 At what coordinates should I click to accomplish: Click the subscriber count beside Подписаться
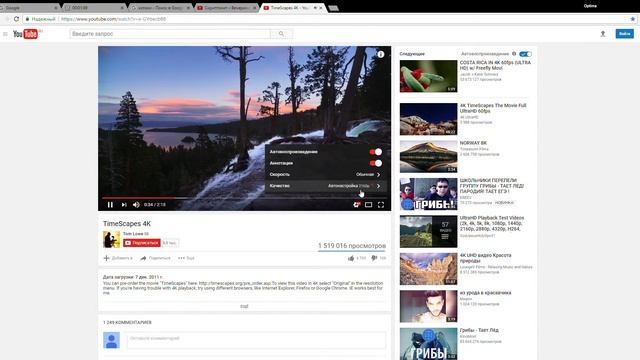169,243
